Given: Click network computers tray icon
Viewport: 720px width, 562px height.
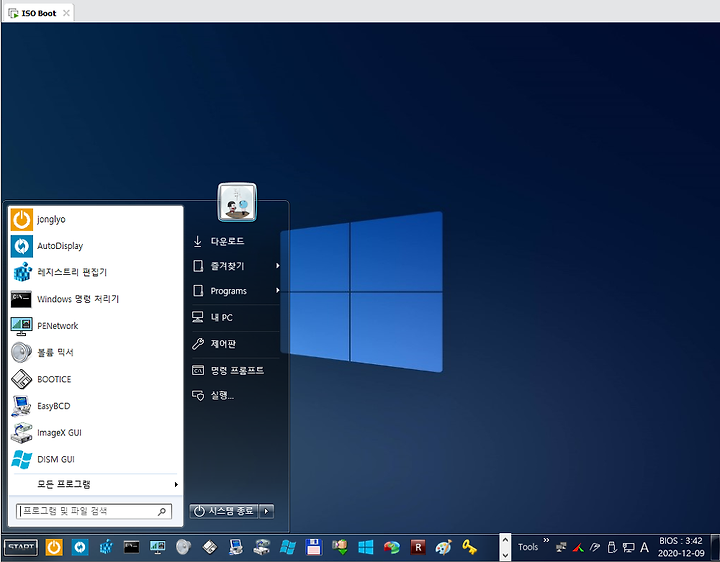Looking at the screenshot, I should (x=561, y=547).
